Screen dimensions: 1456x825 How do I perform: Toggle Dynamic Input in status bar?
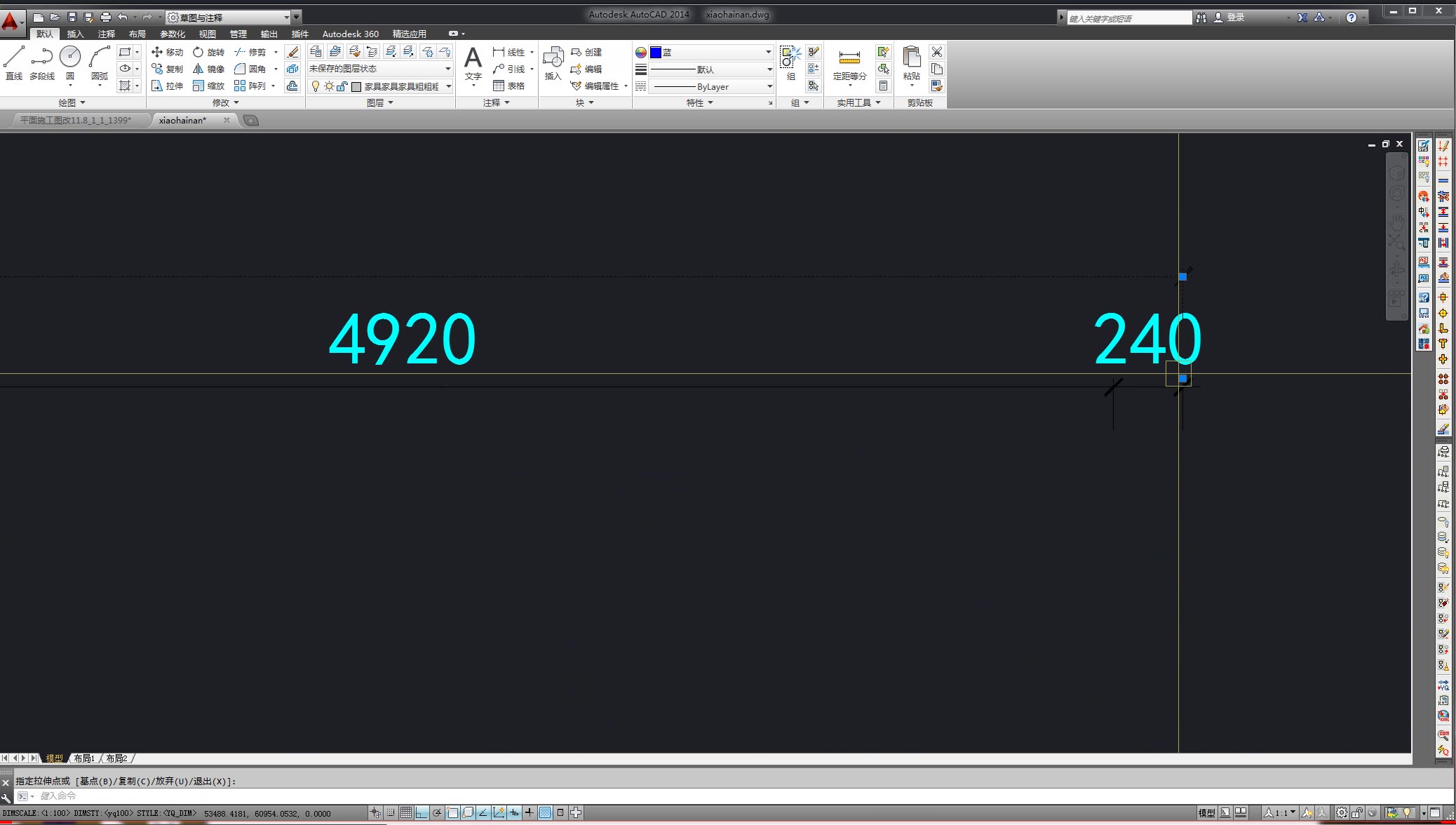point(514,813)
